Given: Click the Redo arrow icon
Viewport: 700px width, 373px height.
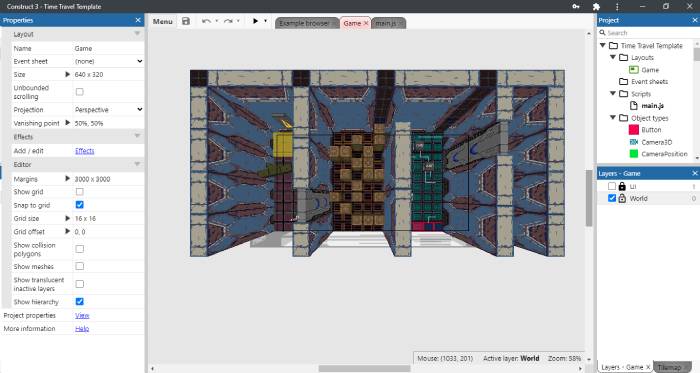Looking at the screenshot, I should tap(228, 21).
